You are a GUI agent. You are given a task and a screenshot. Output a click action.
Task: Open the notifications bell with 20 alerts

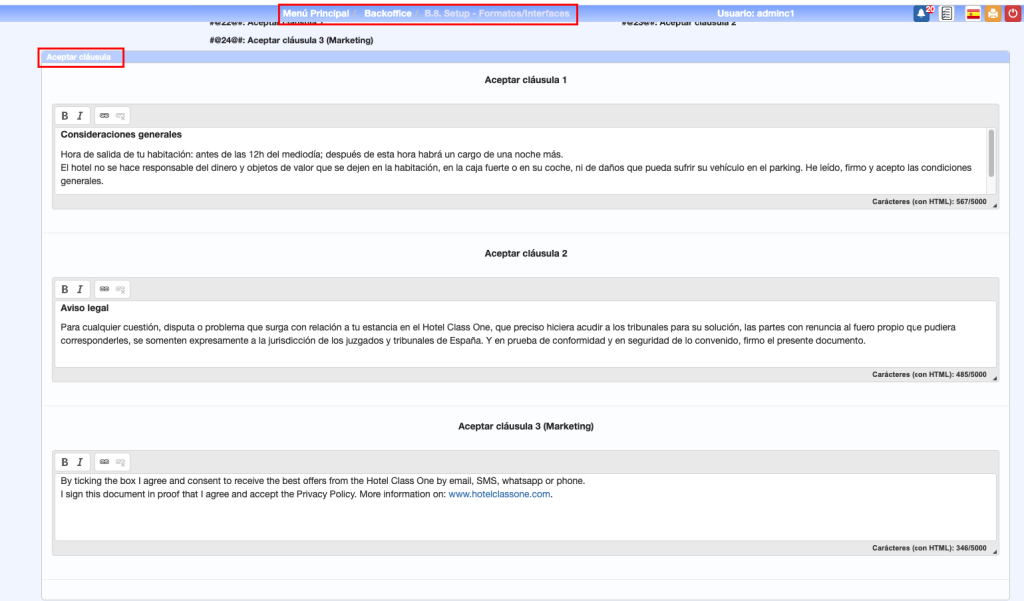921,14
